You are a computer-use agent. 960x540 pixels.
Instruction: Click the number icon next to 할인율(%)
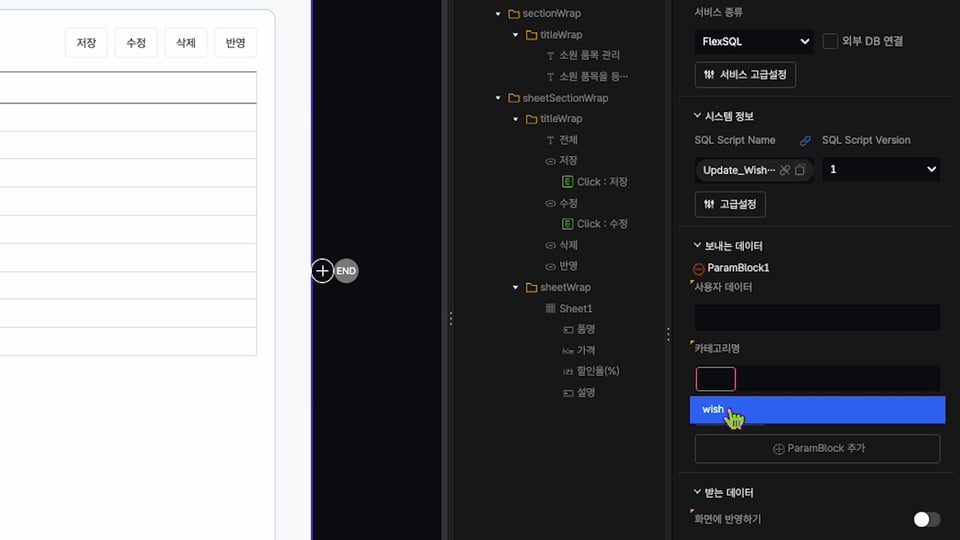point(568,372)
